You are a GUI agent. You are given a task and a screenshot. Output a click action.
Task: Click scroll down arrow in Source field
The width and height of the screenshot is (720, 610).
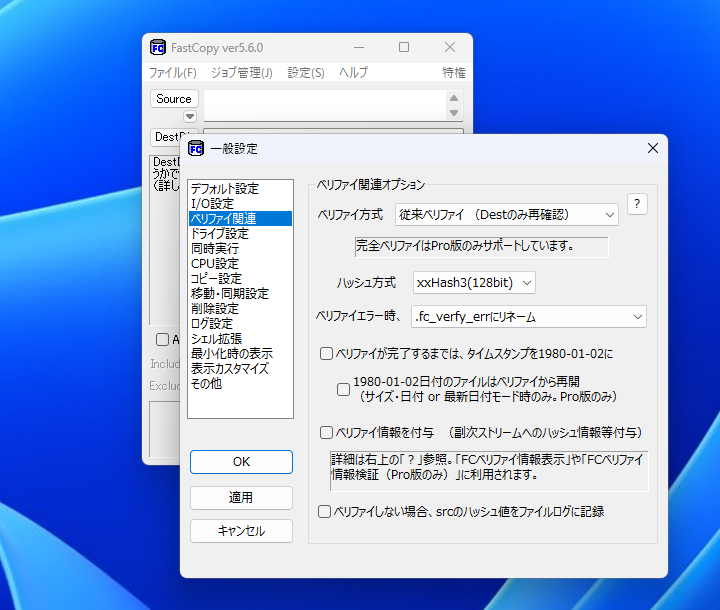click(454, 113)
